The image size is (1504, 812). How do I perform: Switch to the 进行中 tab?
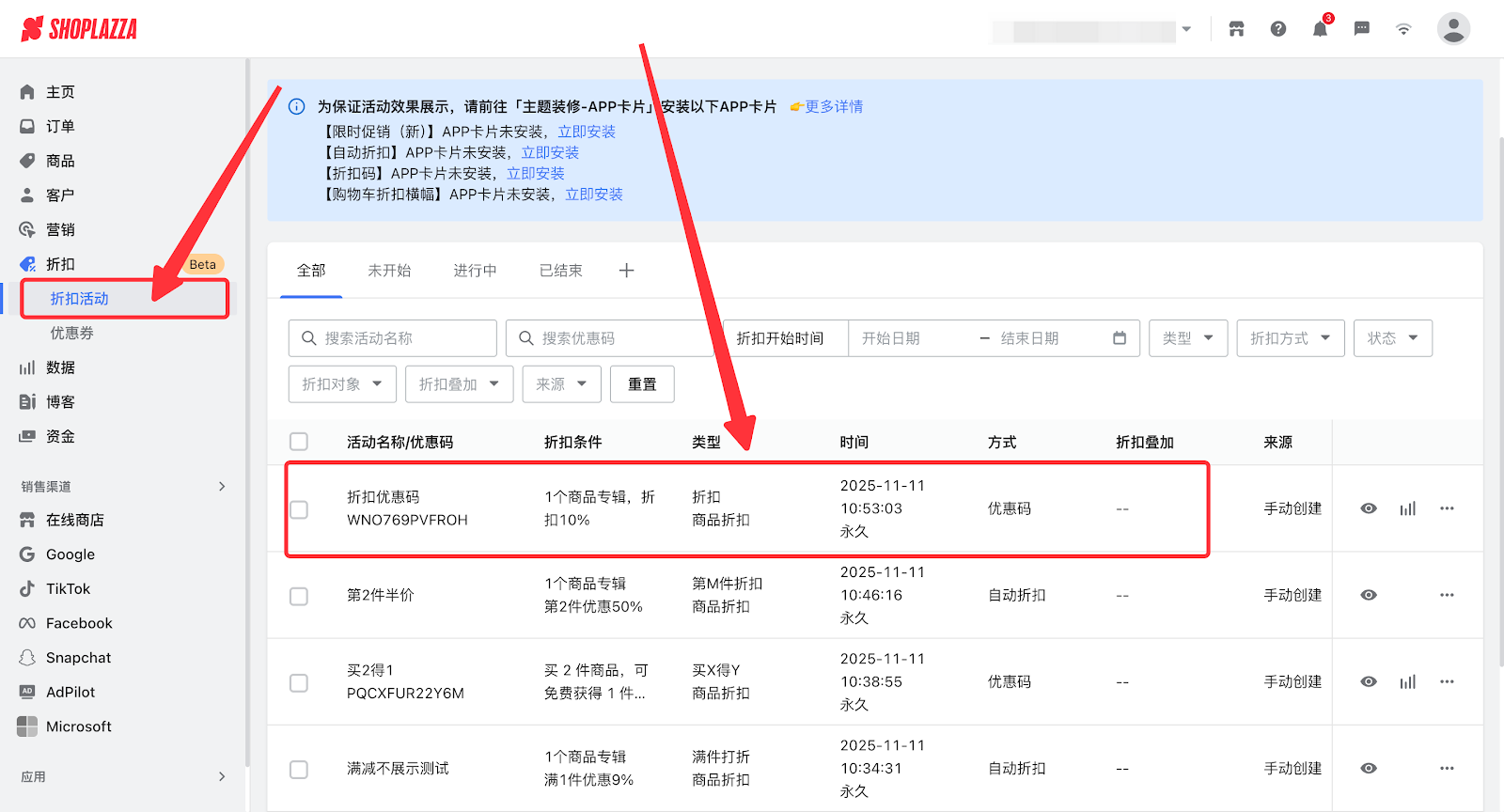tap(475, 271)
